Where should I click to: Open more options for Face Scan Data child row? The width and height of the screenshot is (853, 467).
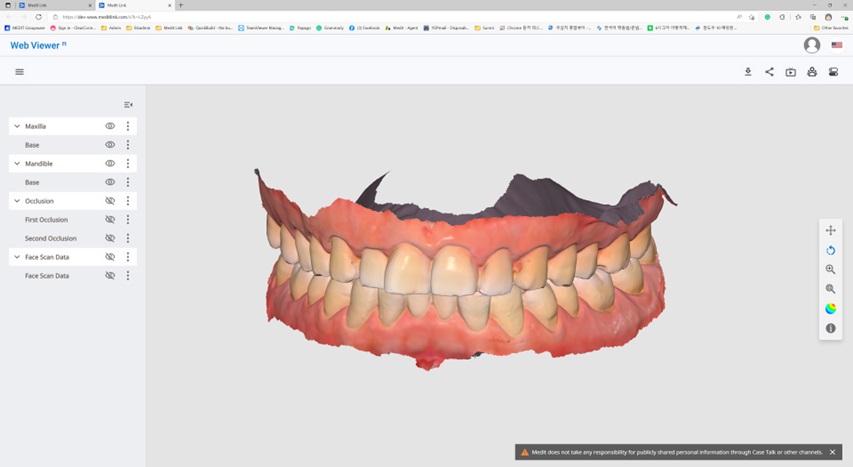pos(128,275)
